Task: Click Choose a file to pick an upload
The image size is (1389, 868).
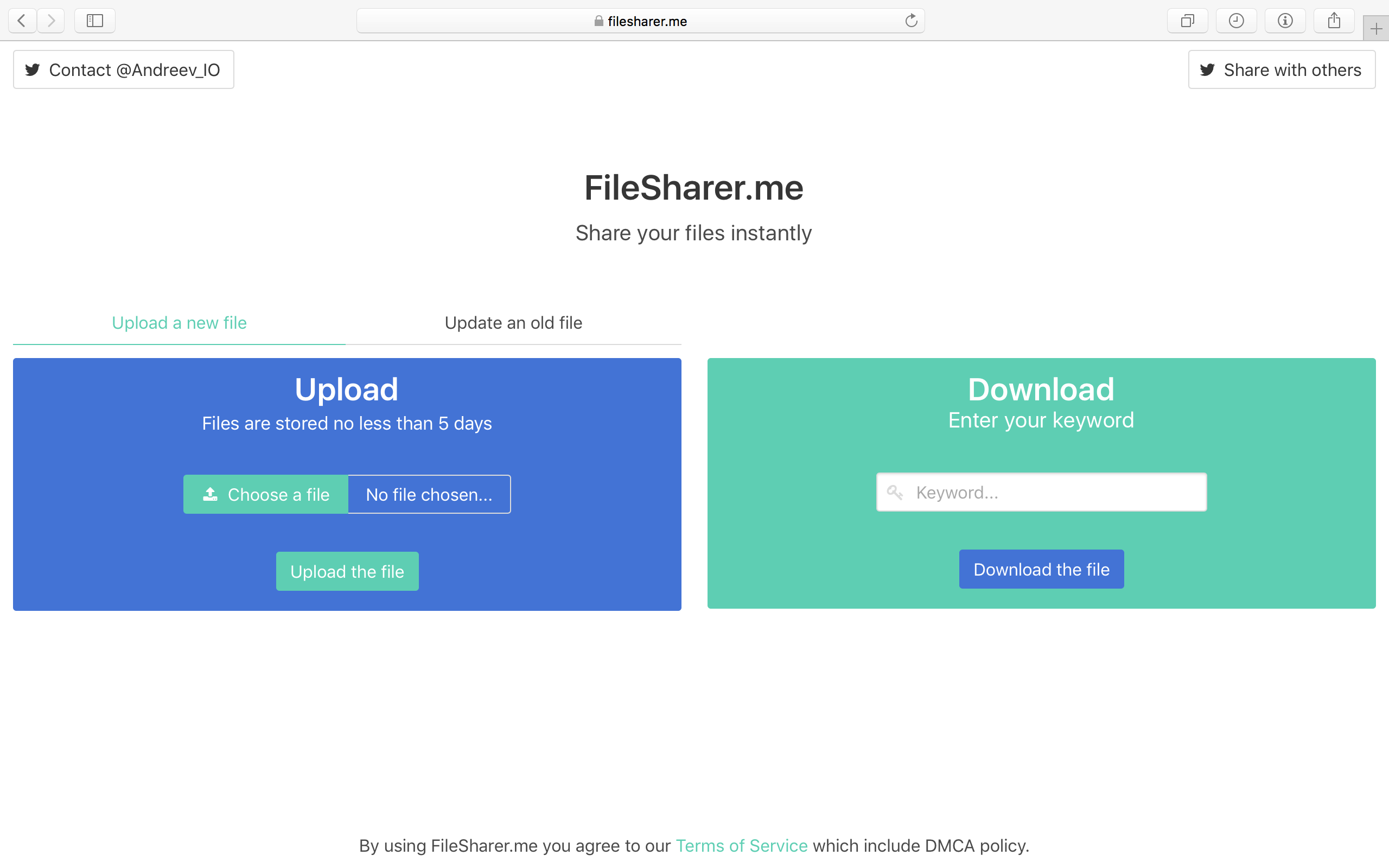Action: (x=266, y=494)
